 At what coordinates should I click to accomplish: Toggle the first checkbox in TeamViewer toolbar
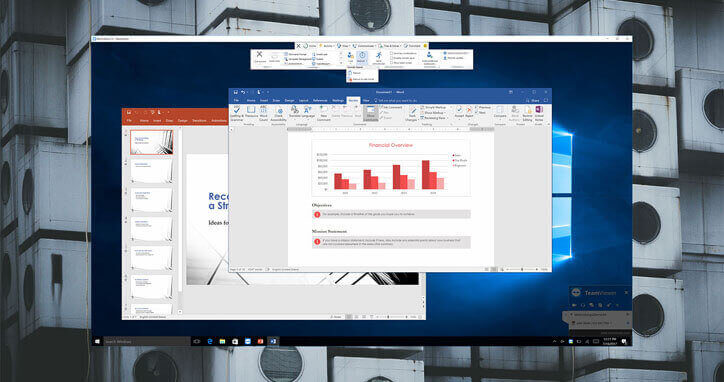click(392, 54)
